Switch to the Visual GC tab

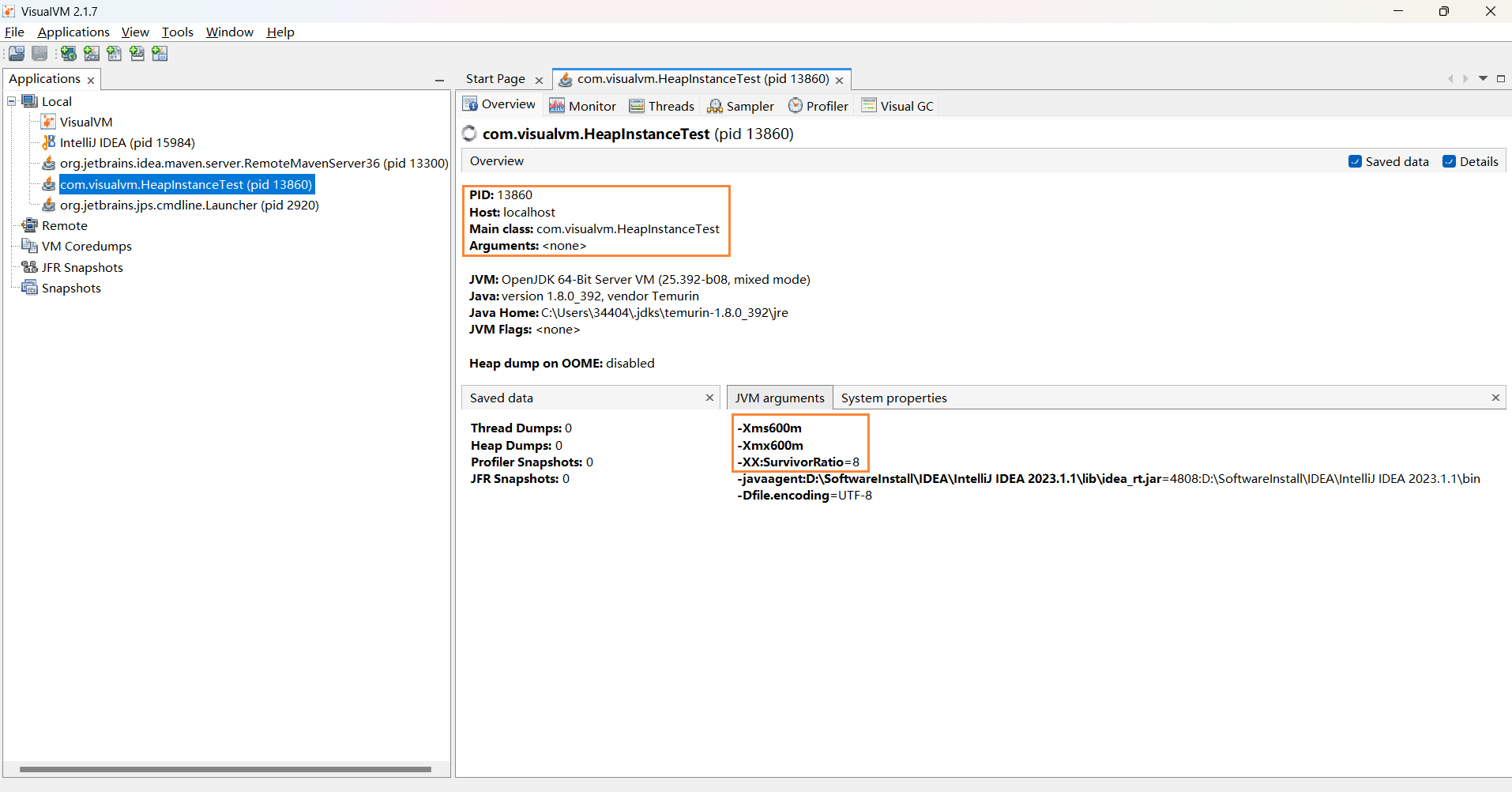pyautogui.click(x=897, y=106)
